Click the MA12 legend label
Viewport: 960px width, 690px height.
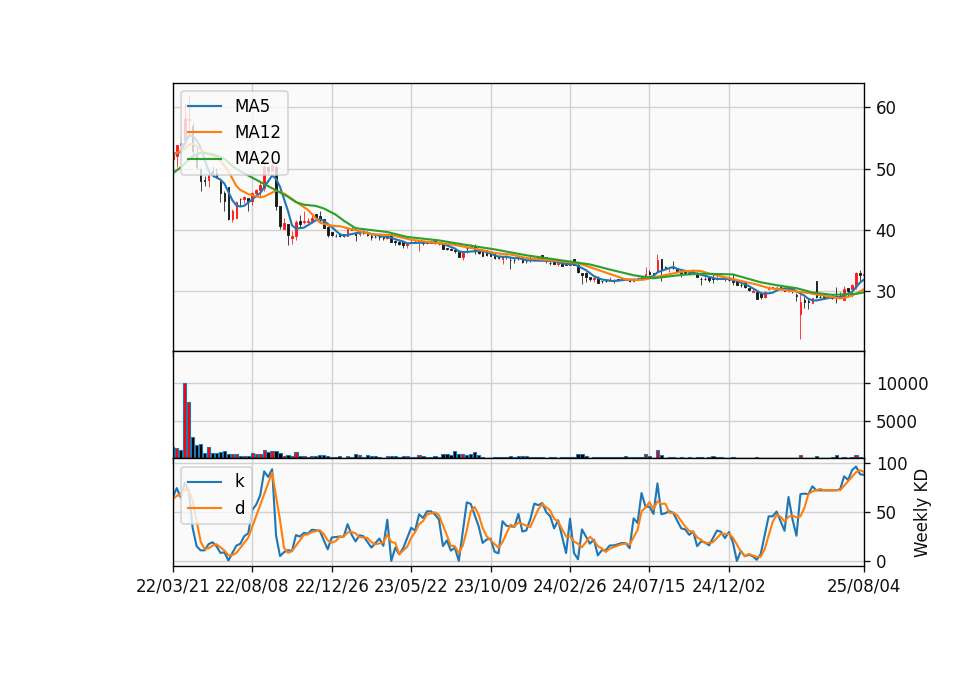point(257,132)
